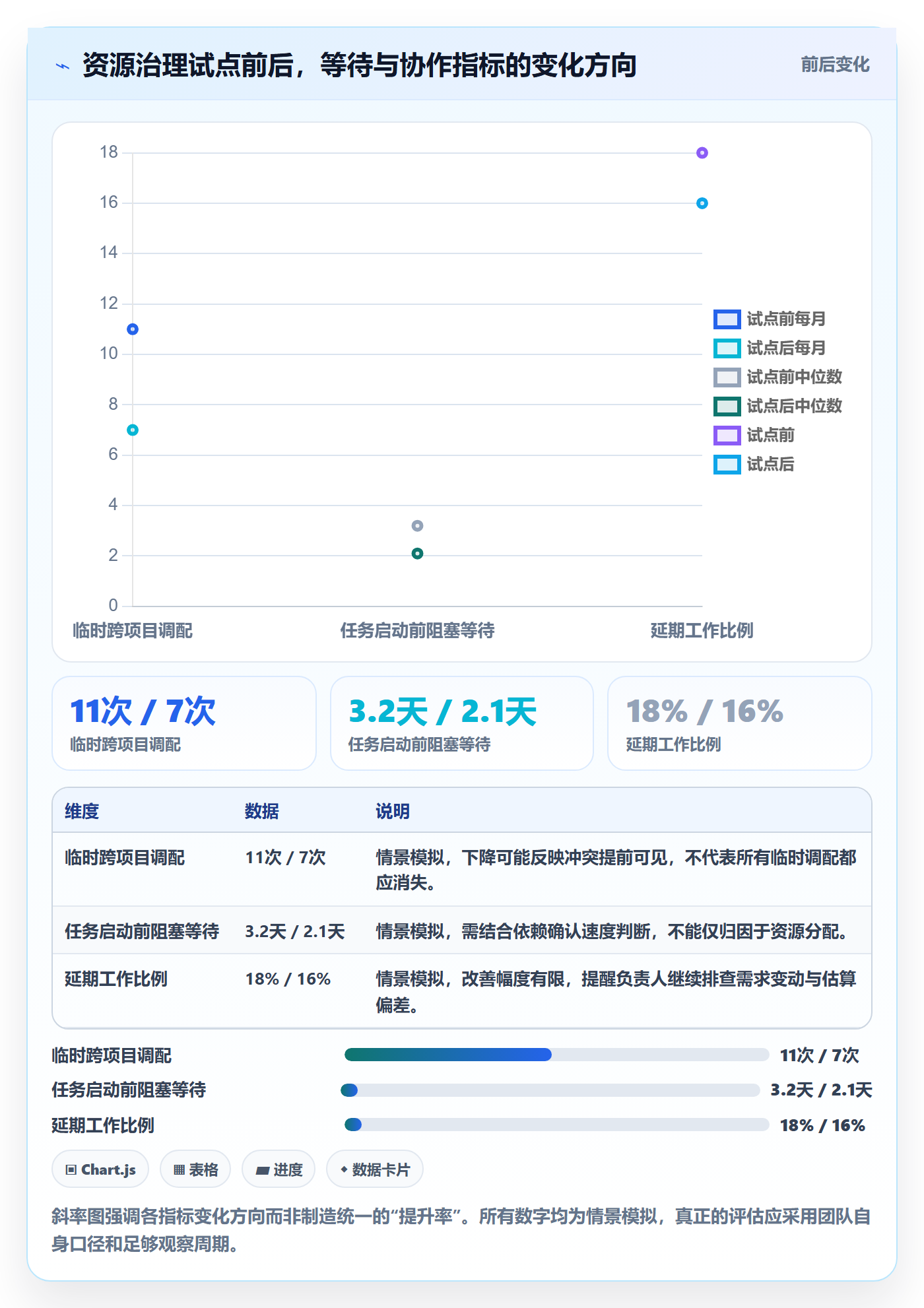Click the 任务启动前阻塞等待 progress bar
The height and width of the screenshot is (1308, 924).
click(550, 1090)
